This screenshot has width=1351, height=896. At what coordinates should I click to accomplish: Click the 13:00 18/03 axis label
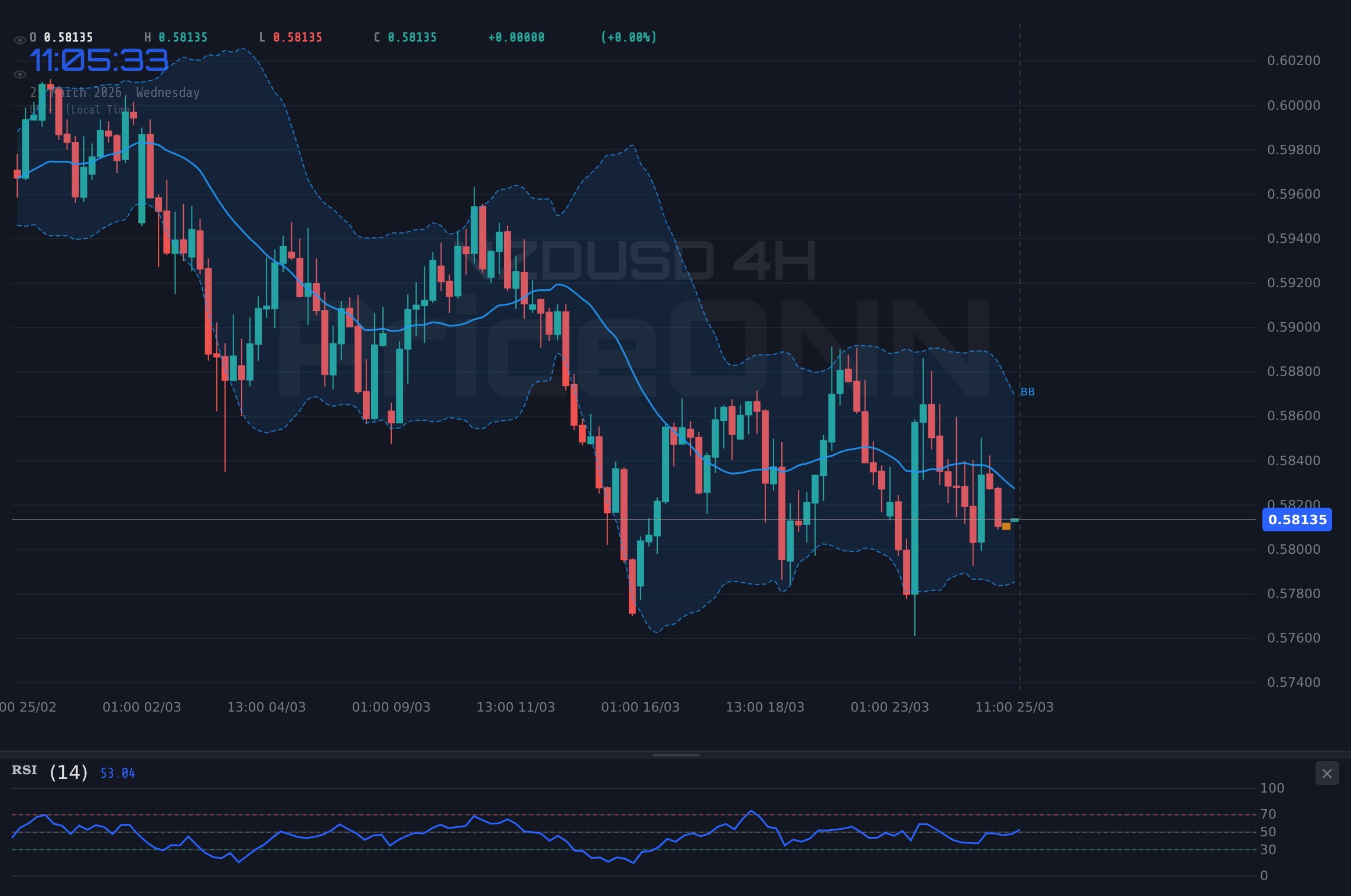pyautogui.click(x=767, y=706)
